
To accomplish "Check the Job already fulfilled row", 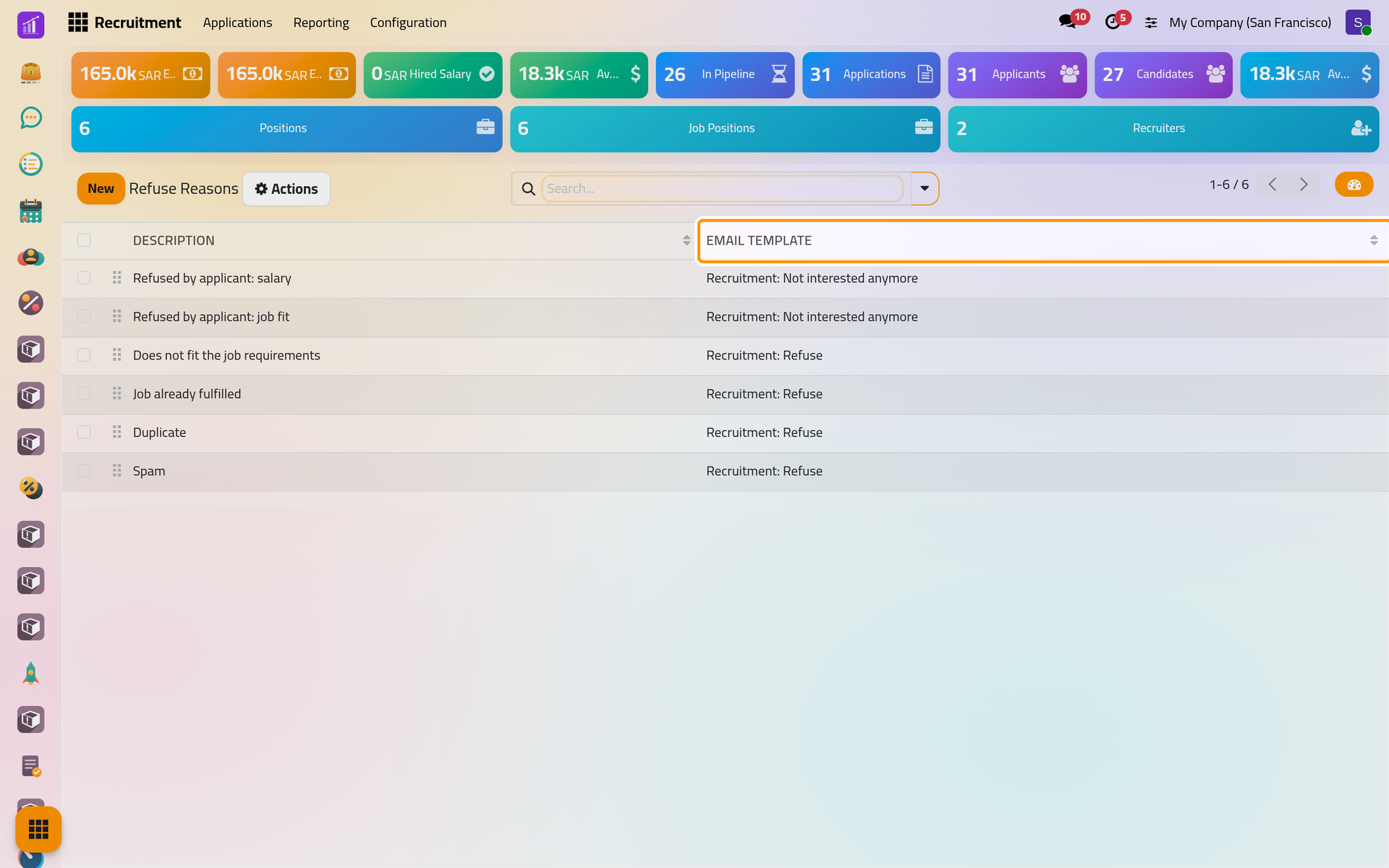I will pyautogui.click(x=84, y=394).
